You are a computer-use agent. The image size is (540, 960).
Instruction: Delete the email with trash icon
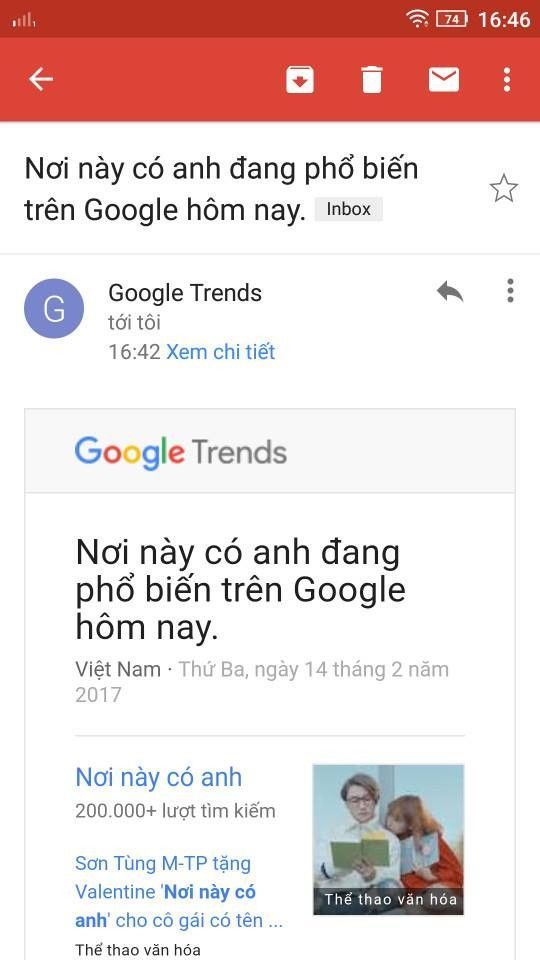[372, 80]
